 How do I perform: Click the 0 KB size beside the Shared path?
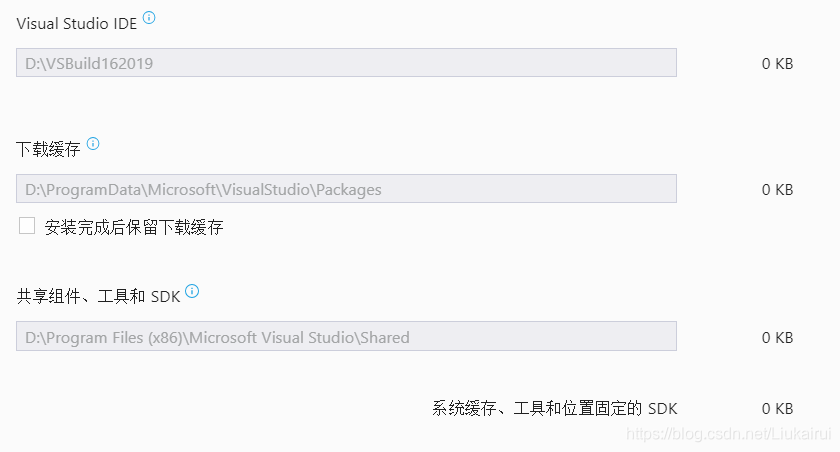coord(777,337)
